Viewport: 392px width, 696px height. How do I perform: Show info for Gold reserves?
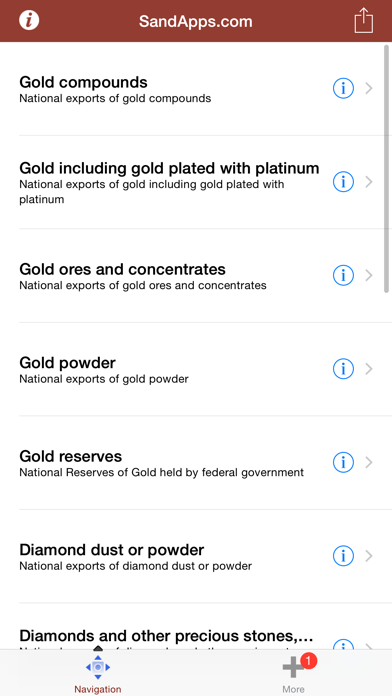coord(343,463)
